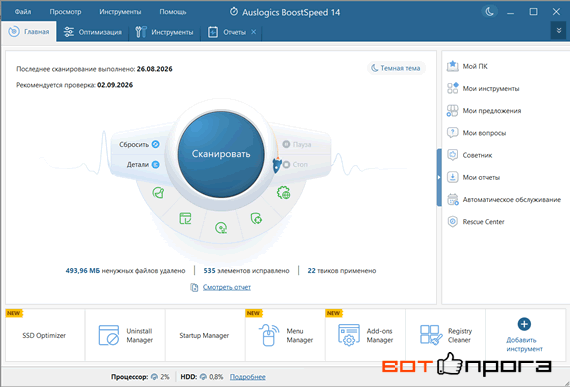
Task: Switch to the Инструменты tab with wrench icon
Action: [x=164, y=32]
